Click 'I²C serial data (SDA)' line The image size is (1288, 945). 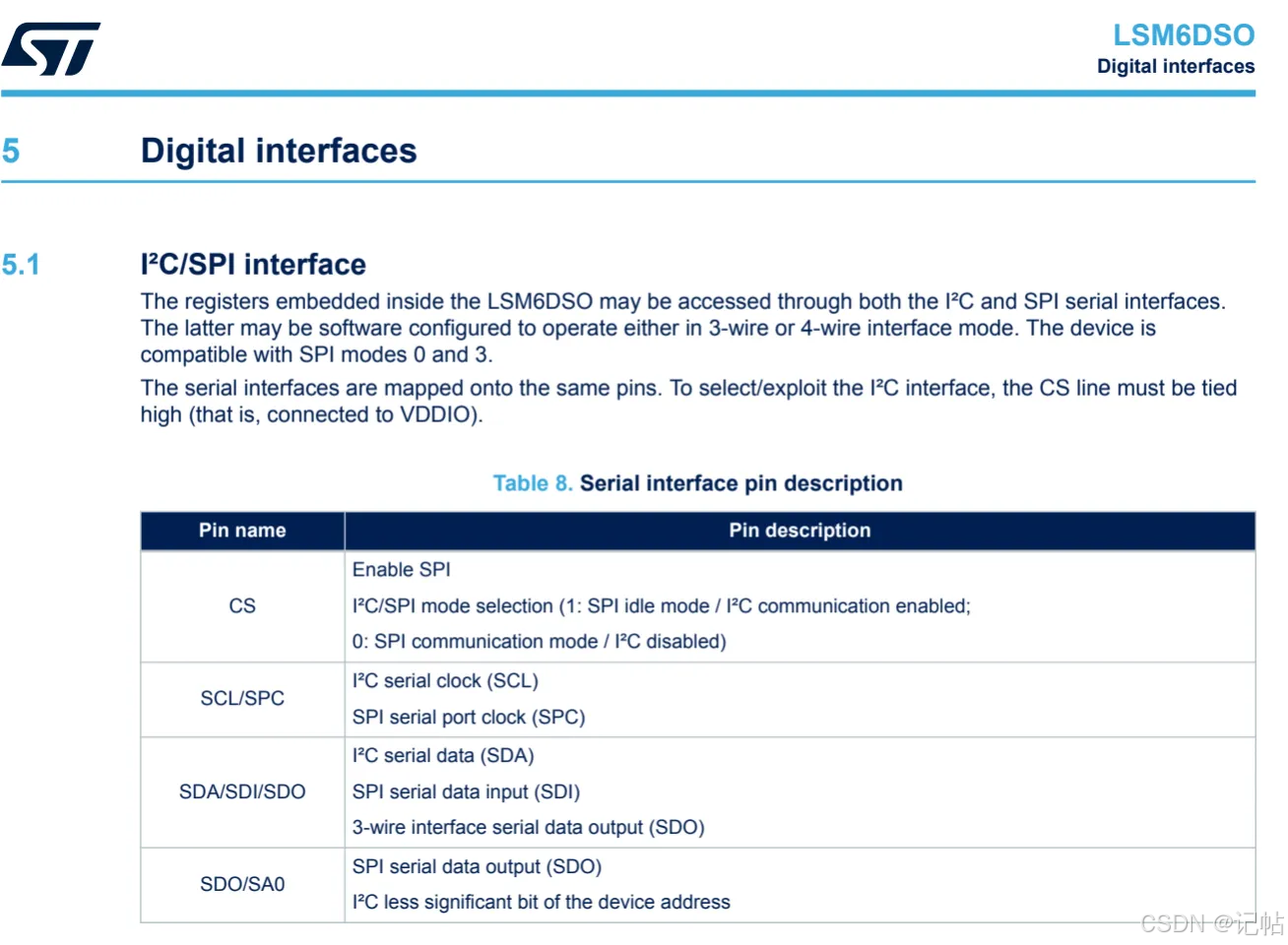443,756
